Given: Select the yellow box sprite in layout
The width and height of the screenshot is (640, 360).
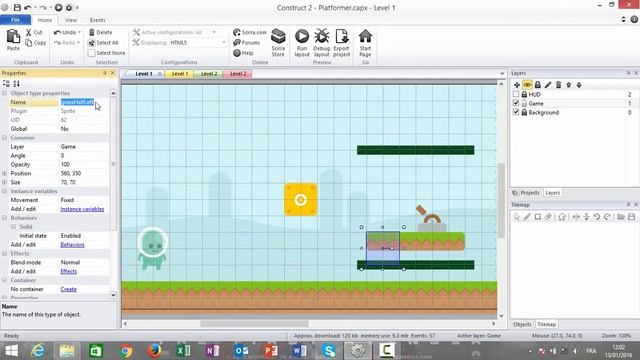Looking at the screenshot, I should tap(301, 200).
